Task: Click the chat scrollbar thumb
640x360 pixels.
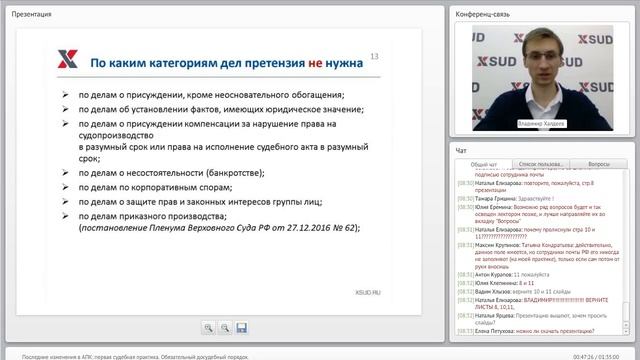Action: (x=626, y=311)
